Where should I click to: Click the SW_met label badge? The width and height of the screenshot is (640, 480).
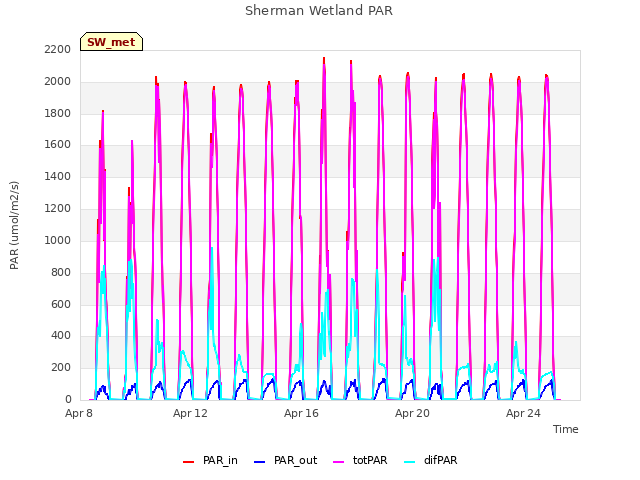(x=111, y=42)
